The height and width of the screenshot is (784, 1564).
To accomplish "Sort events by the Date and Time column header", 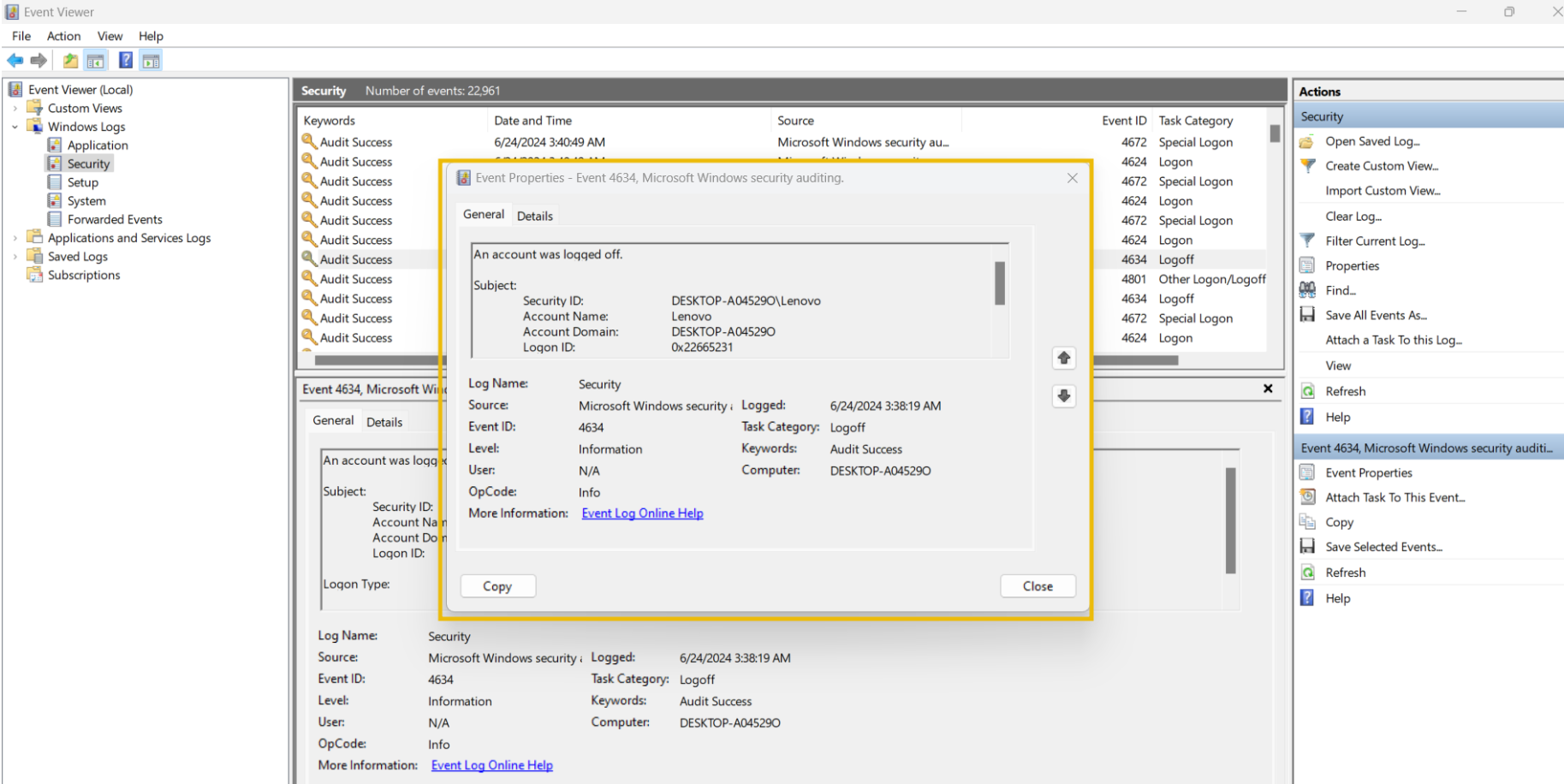I will pos(629,121).
